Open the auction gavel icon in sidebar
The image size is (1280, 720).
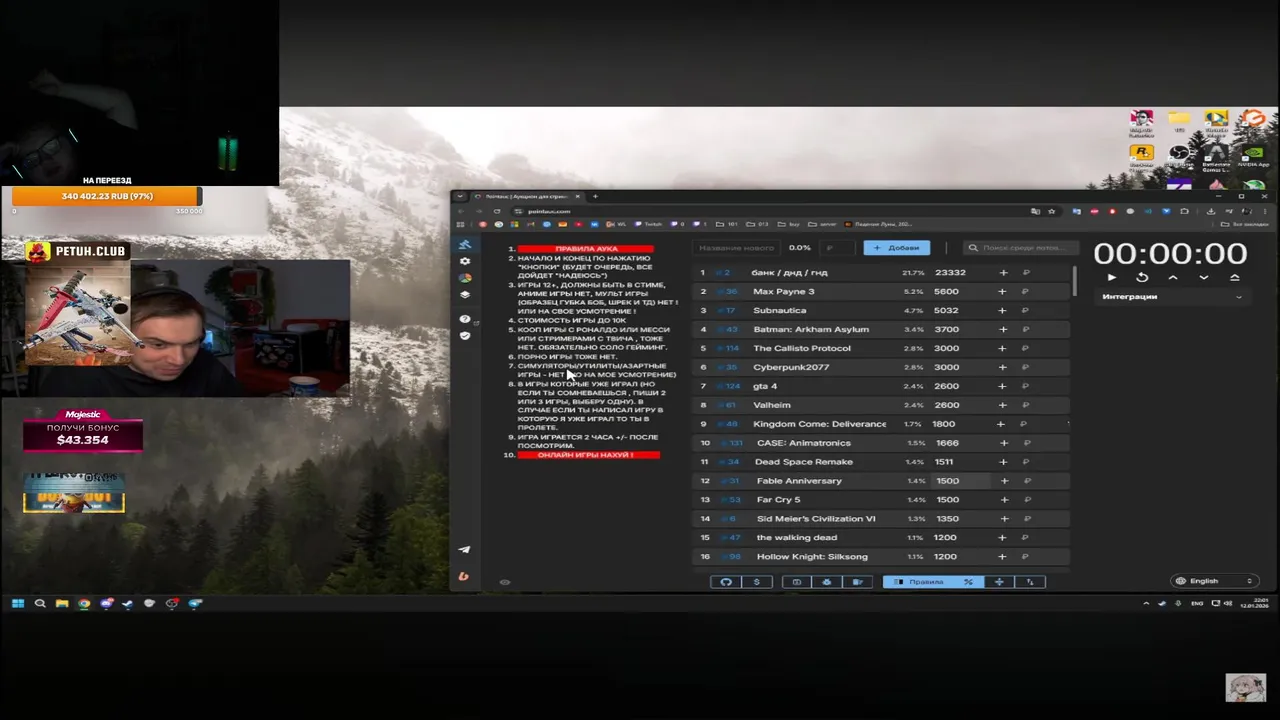pos(464,245)
